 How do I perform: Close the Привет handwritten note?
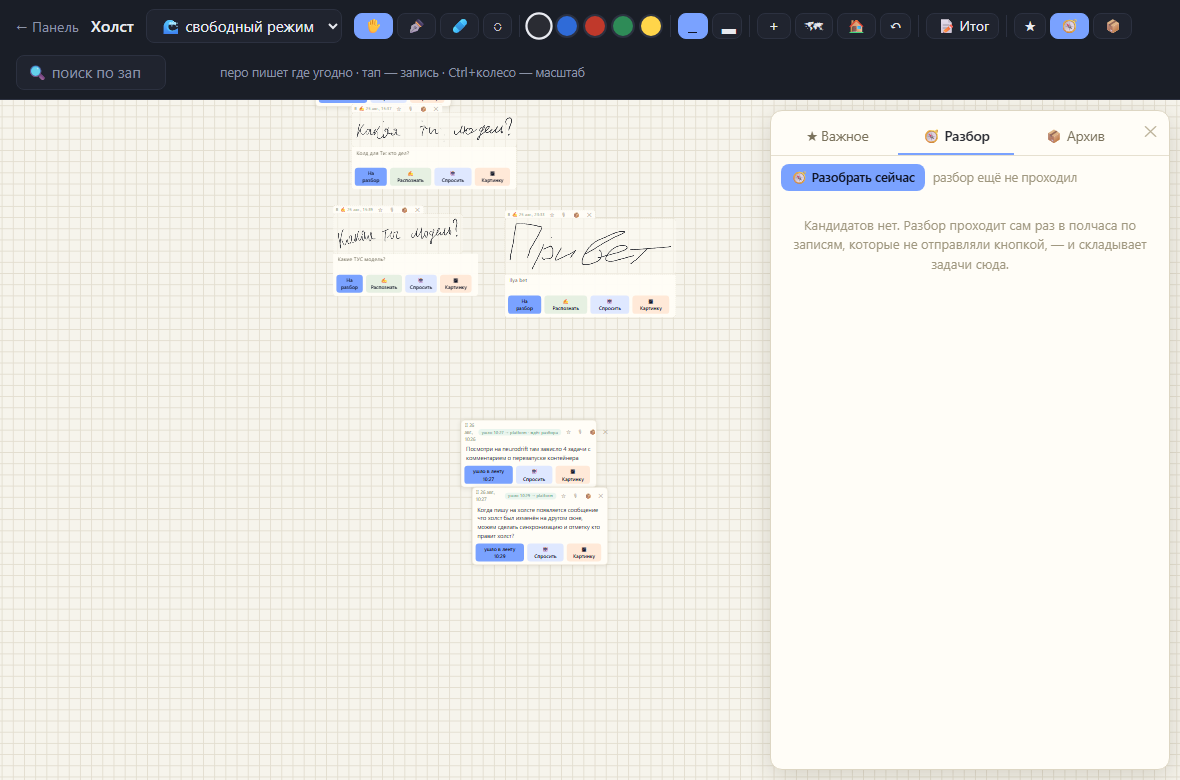pos(589,215)
